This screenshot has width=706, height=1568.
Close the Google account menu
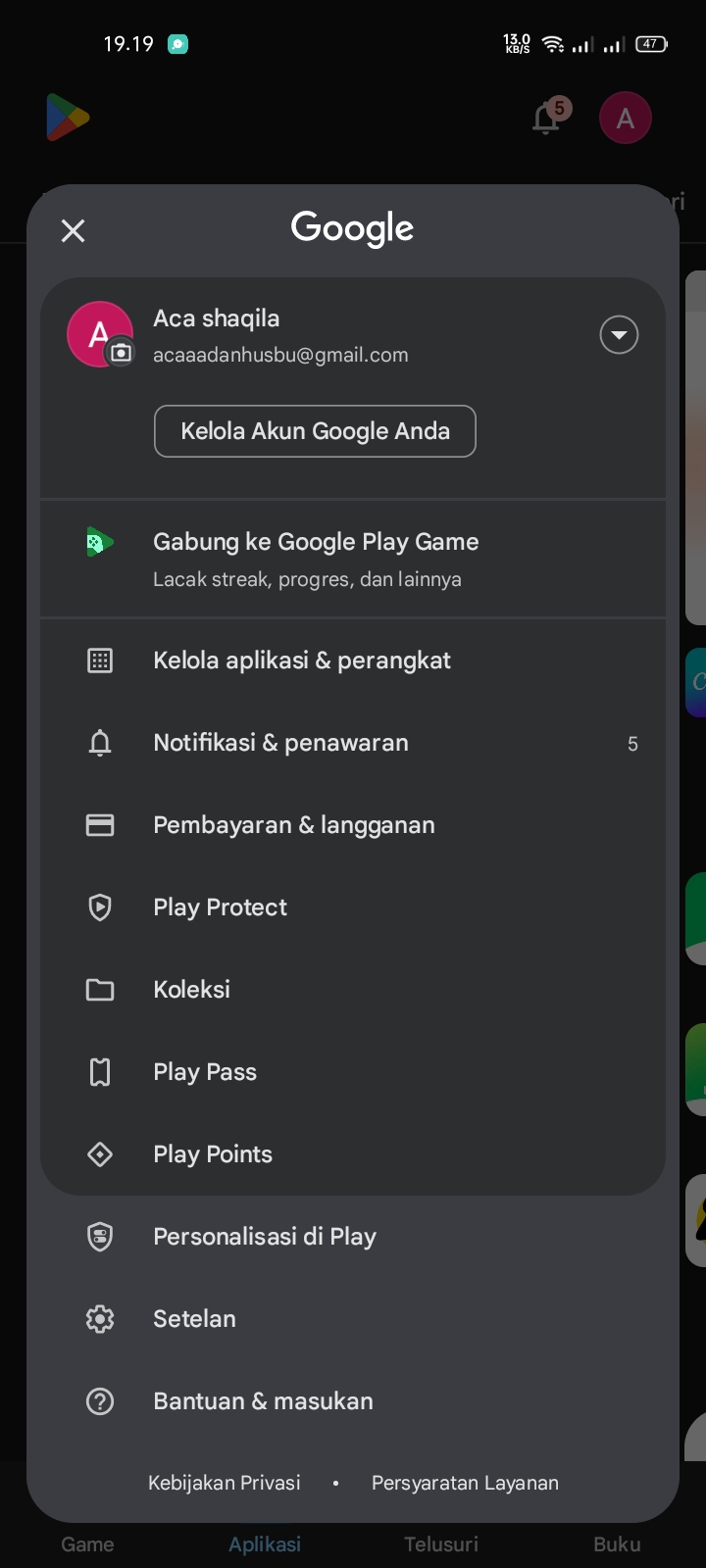point(73,231)
